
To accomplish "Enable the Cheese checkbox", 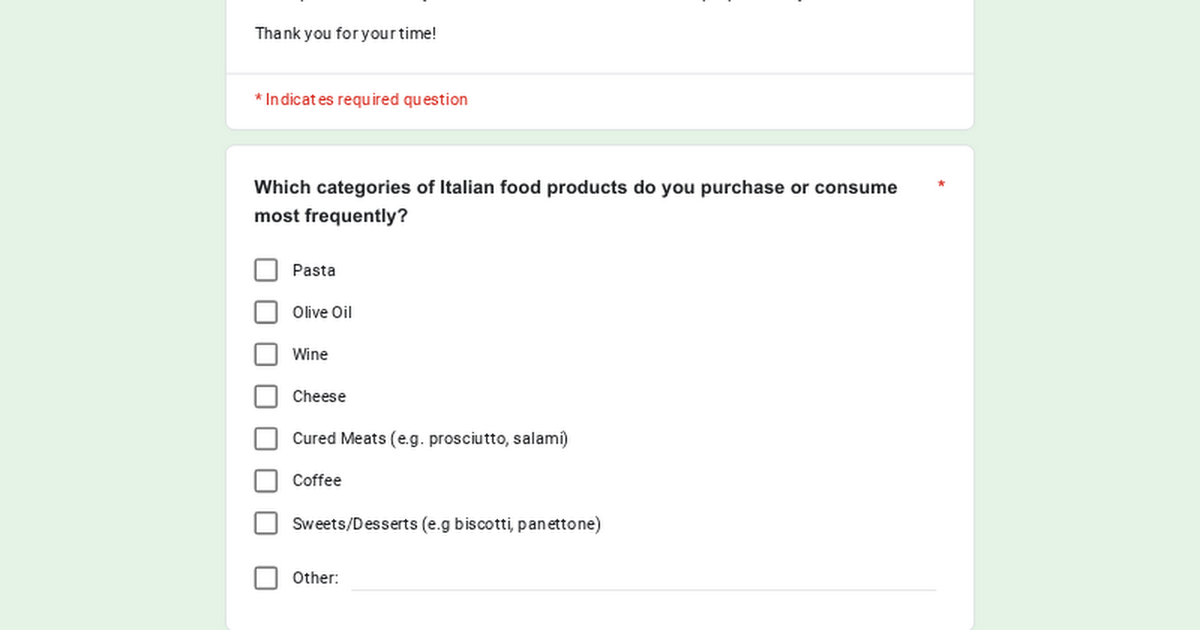I will click(x=266, y=397).
